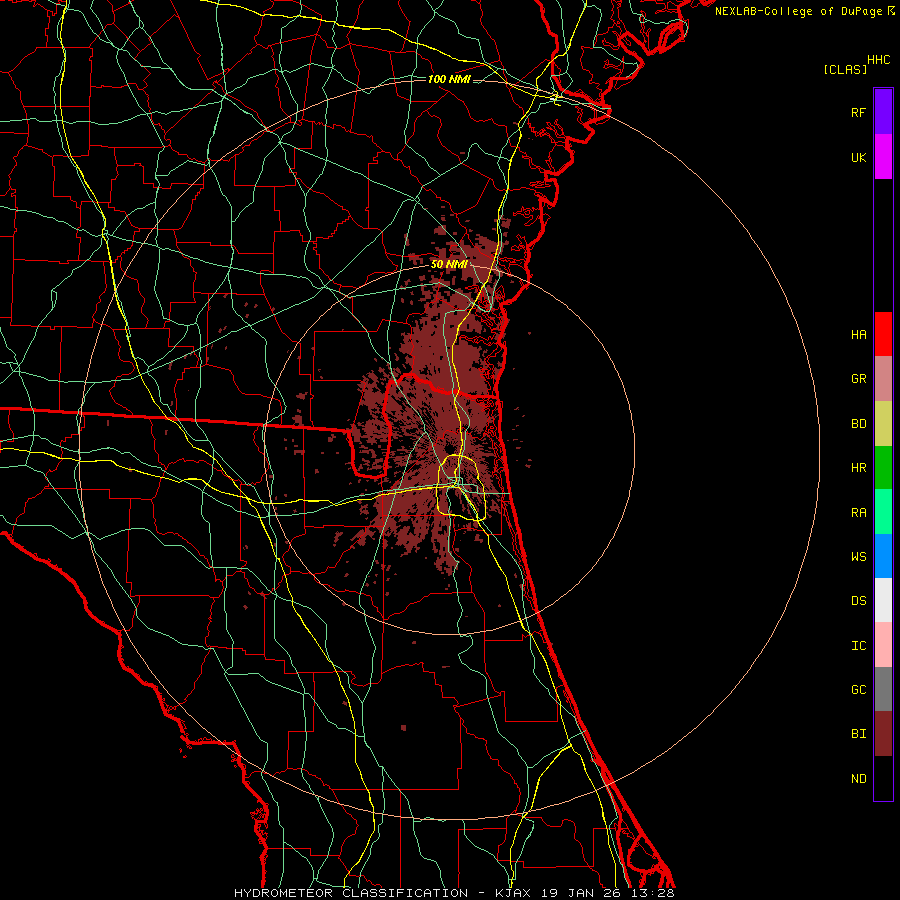Click the 100 NMI range ring label
Viewport: 900px width, 900px height.
(449, 79)
